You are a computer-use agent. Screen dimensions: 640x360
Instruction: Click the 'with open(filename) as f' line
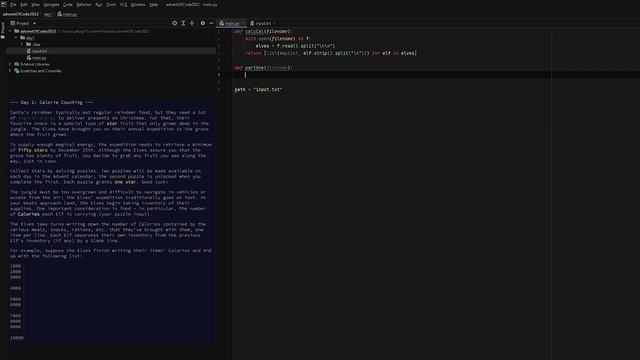(278, 39)
